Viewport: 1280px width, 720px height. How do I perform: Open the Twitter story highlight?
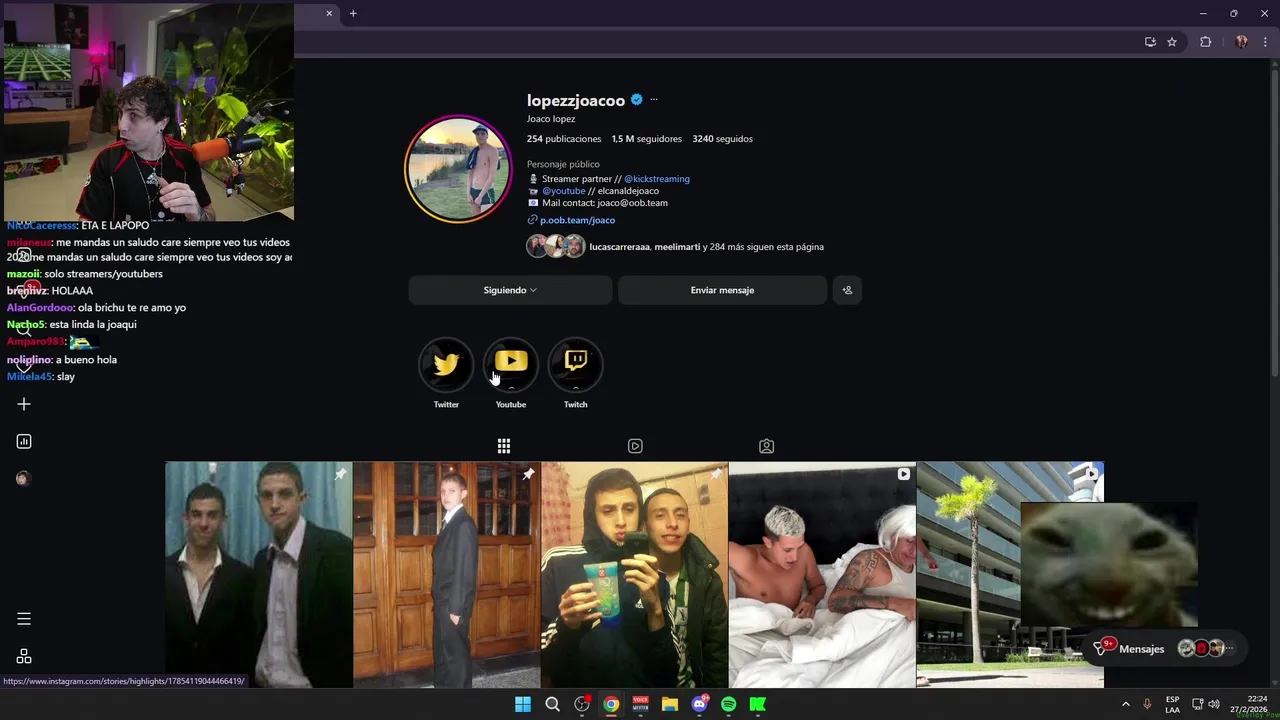[446, 365]
